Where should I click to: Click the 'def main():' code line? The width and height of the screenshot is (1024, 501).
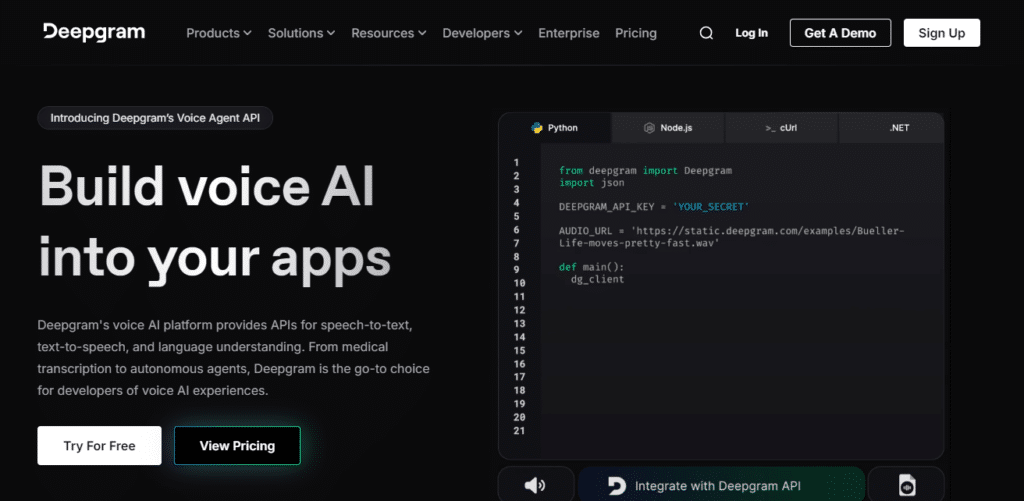591,267
